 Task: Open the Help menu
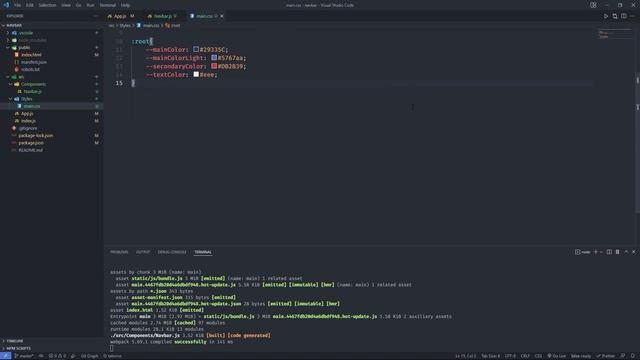coord(125,5)
